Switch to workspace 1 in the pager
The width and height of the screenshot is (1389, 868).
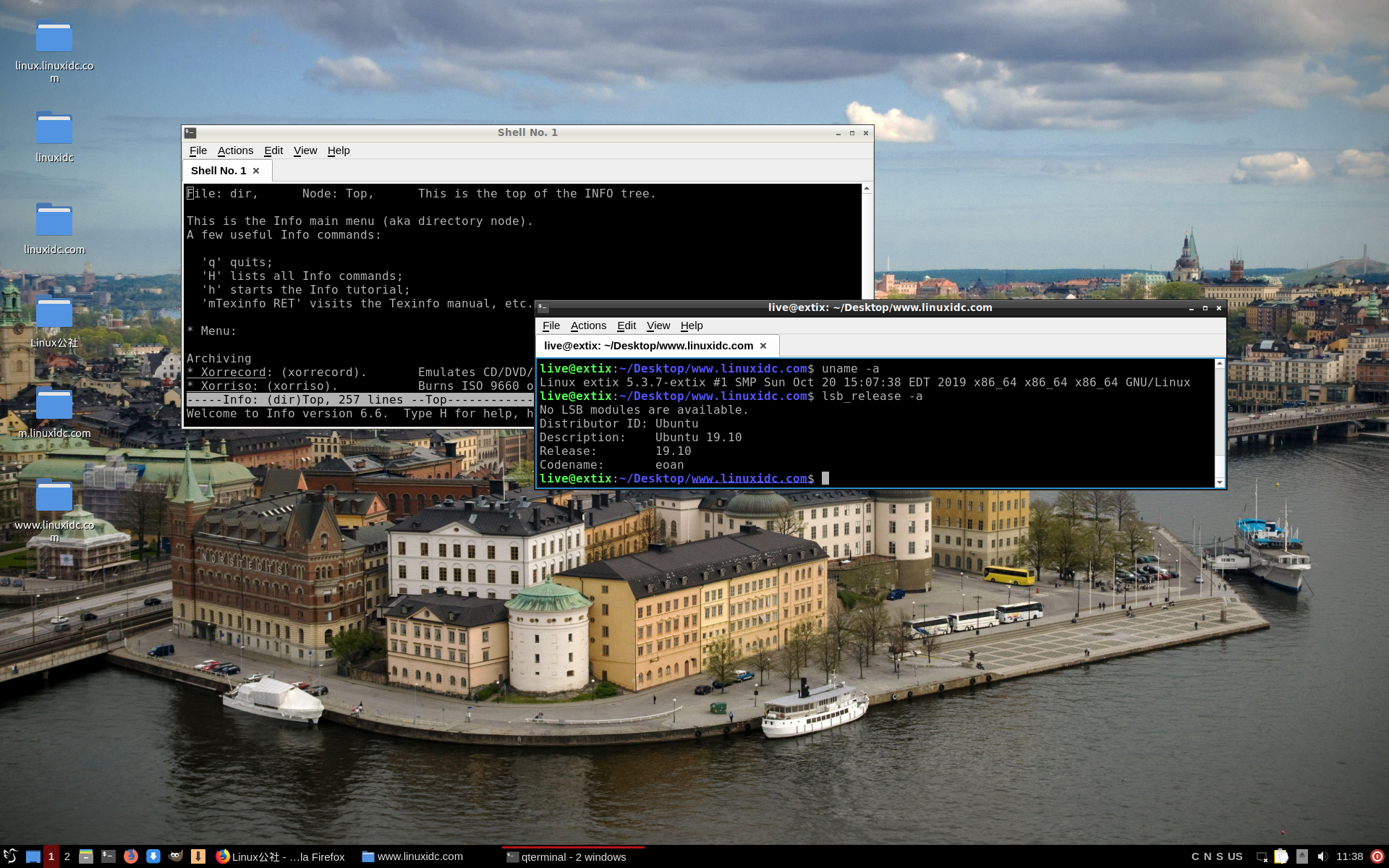pos(51,856)
